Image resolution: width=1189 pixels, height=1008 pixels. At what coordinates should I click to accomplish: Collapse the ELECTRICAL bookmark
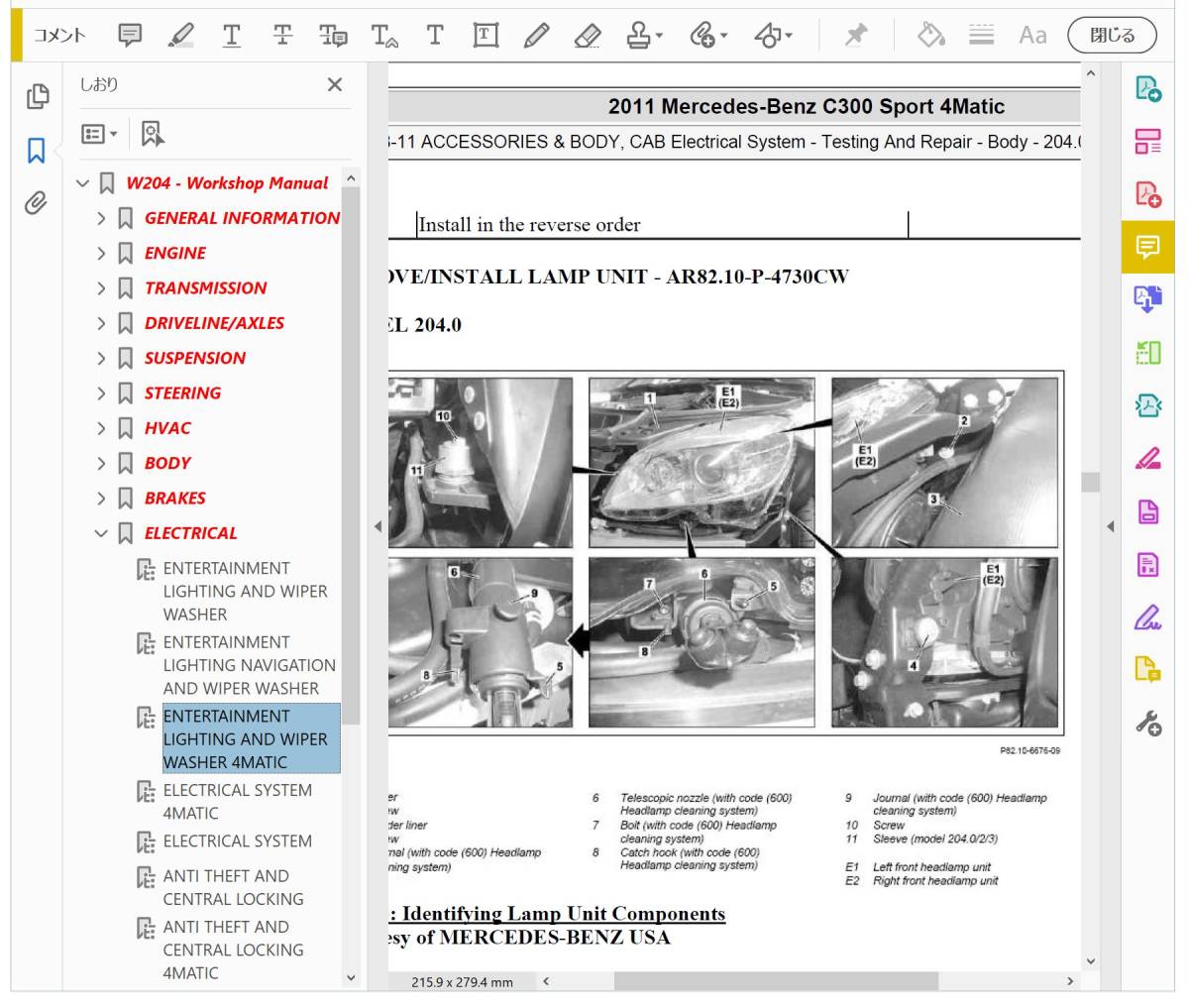(x=101, y=533)
